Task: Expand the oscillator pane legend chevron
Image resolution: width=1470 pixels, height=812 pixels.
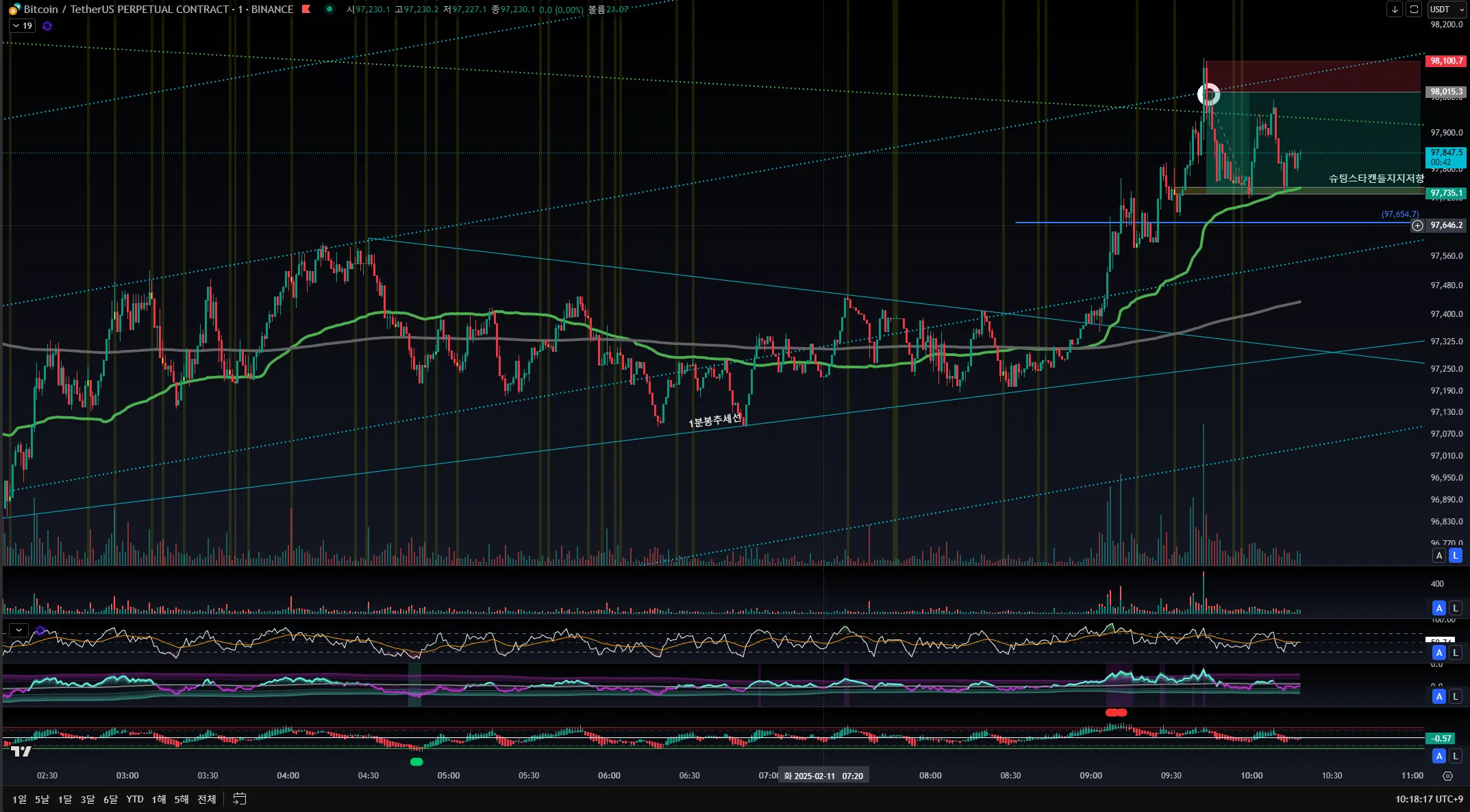Action: tap(18, 630)
